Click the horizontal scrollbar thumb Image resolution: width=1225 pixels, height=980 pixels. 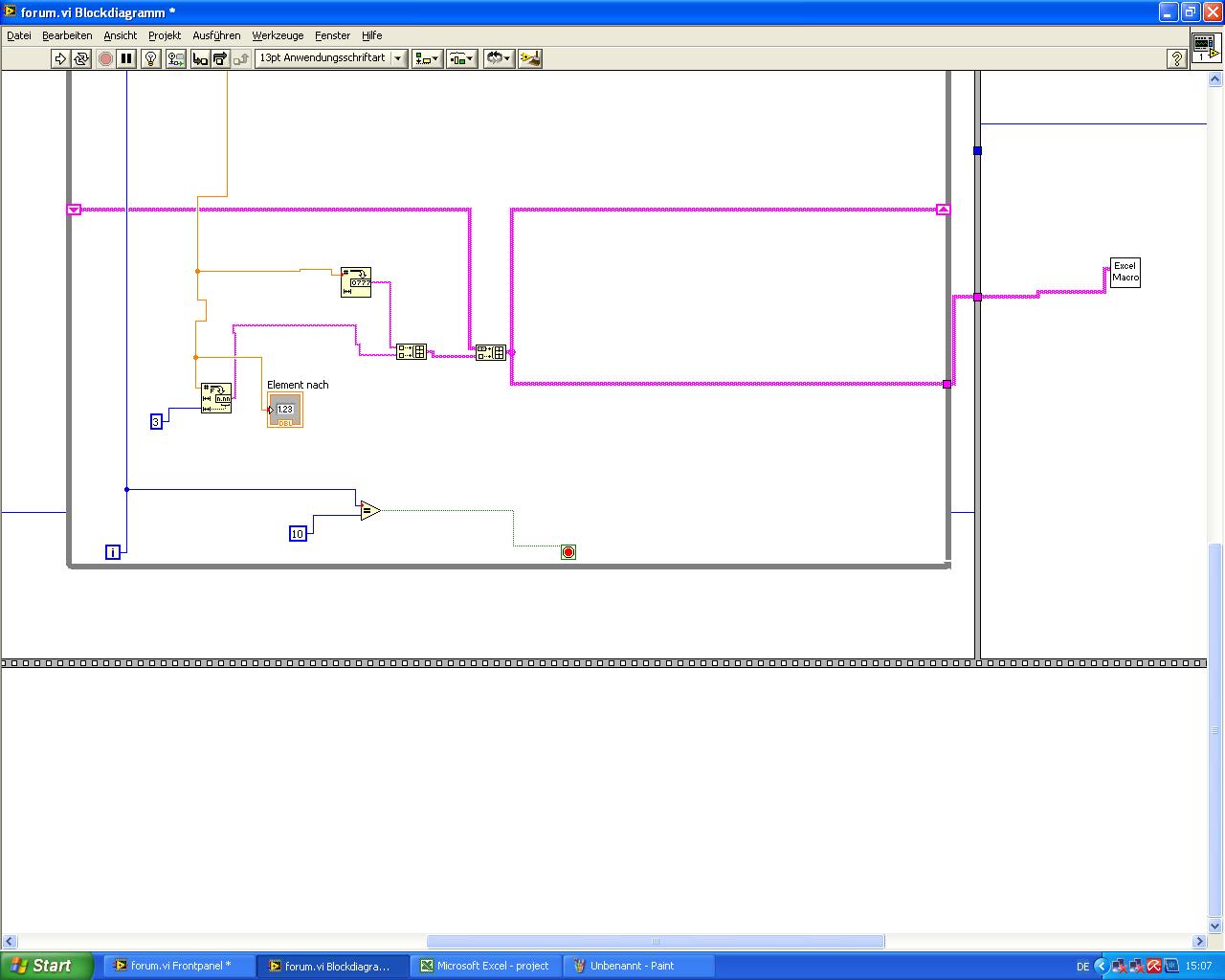[x=656, y=941]
